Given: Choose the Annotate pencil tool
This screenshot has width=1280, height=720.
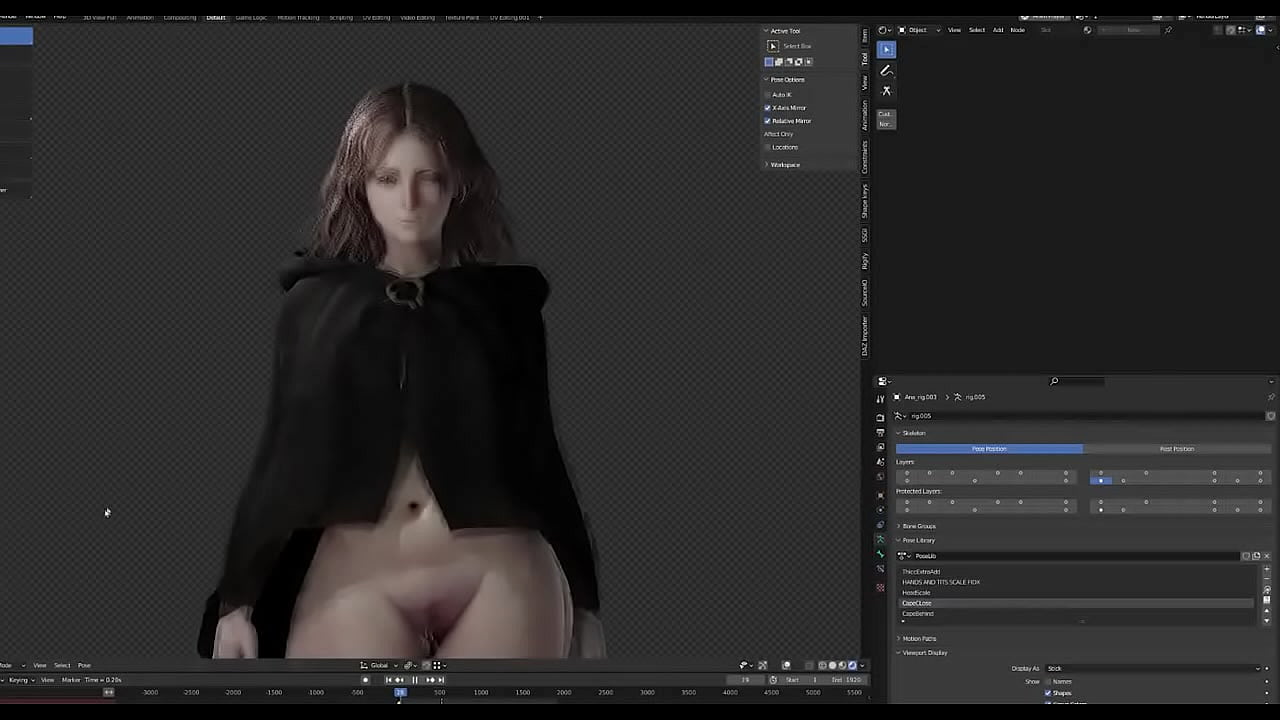Looking at the screenshot, I should tap(886, 71).
